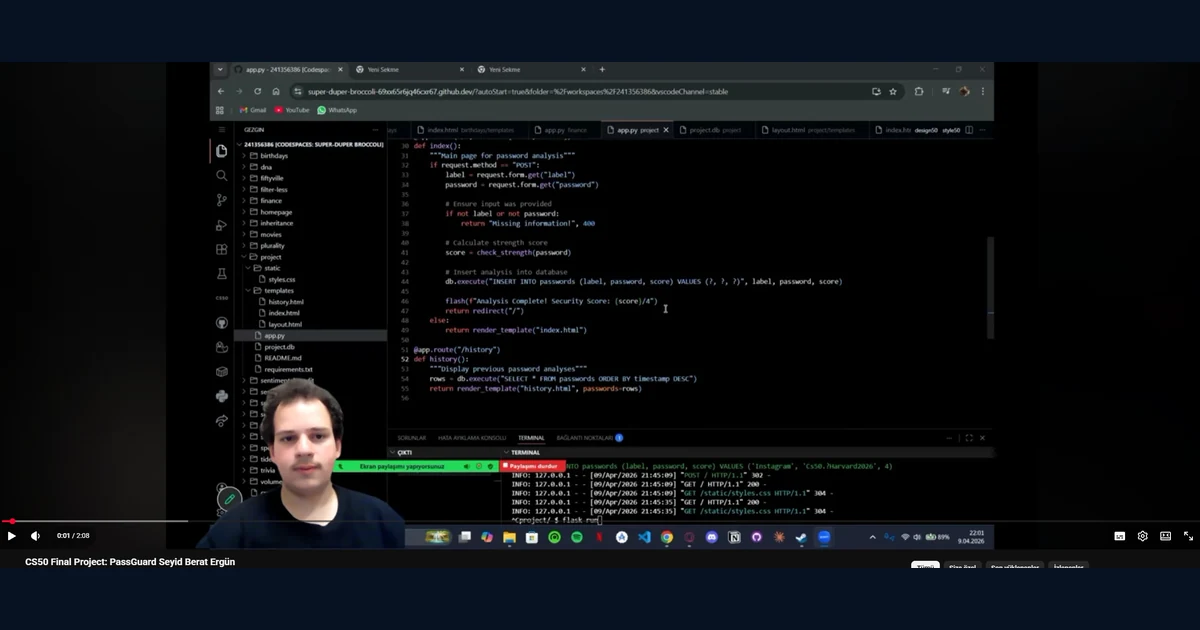This screenshot has width=1200, height=630.
Task: Close the bottom panel
Action: tap(982, 438)
